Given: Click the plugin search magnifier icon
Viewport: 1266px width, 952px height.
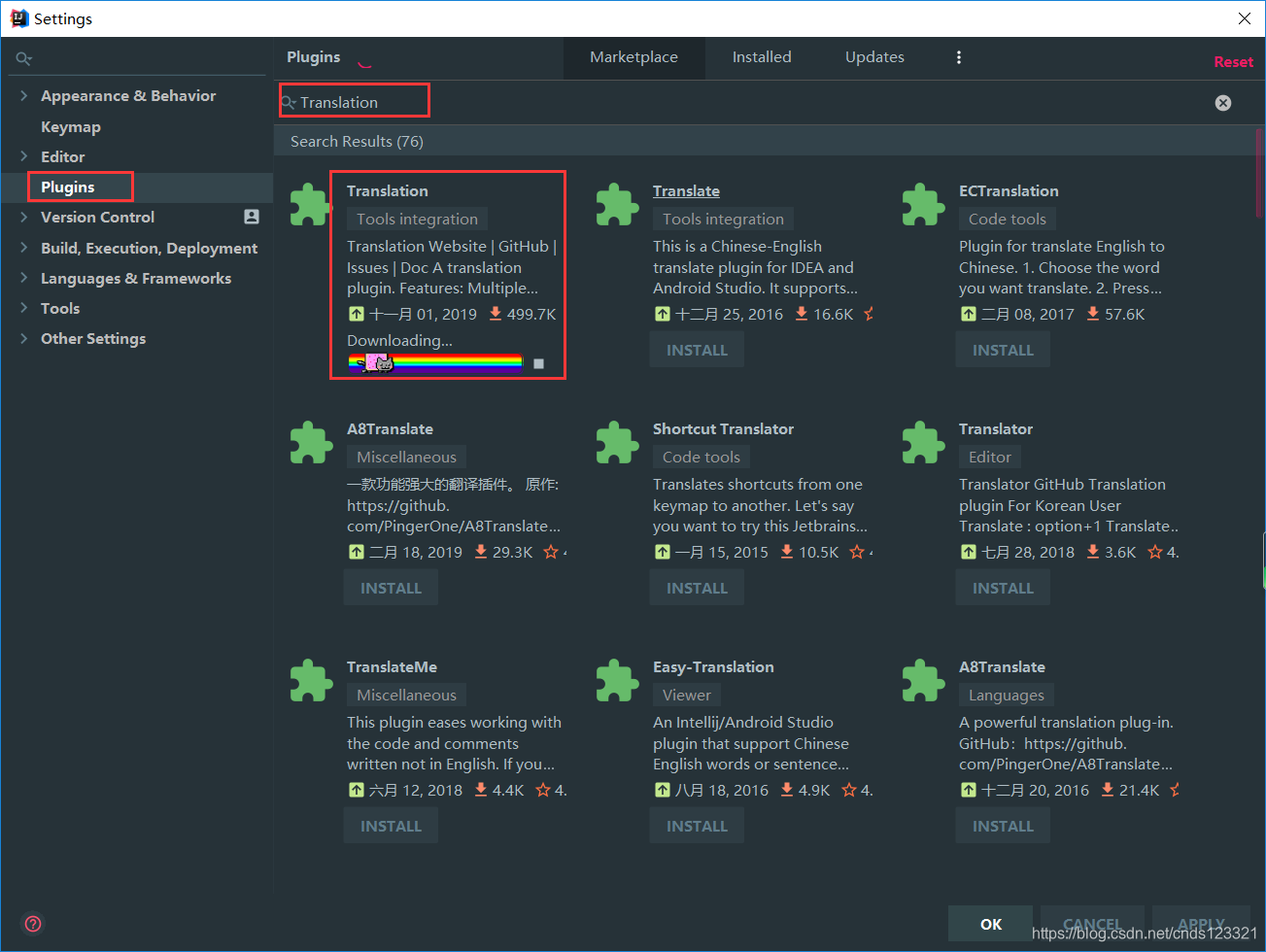Looking at the screenshot, I should pos(289,102).
